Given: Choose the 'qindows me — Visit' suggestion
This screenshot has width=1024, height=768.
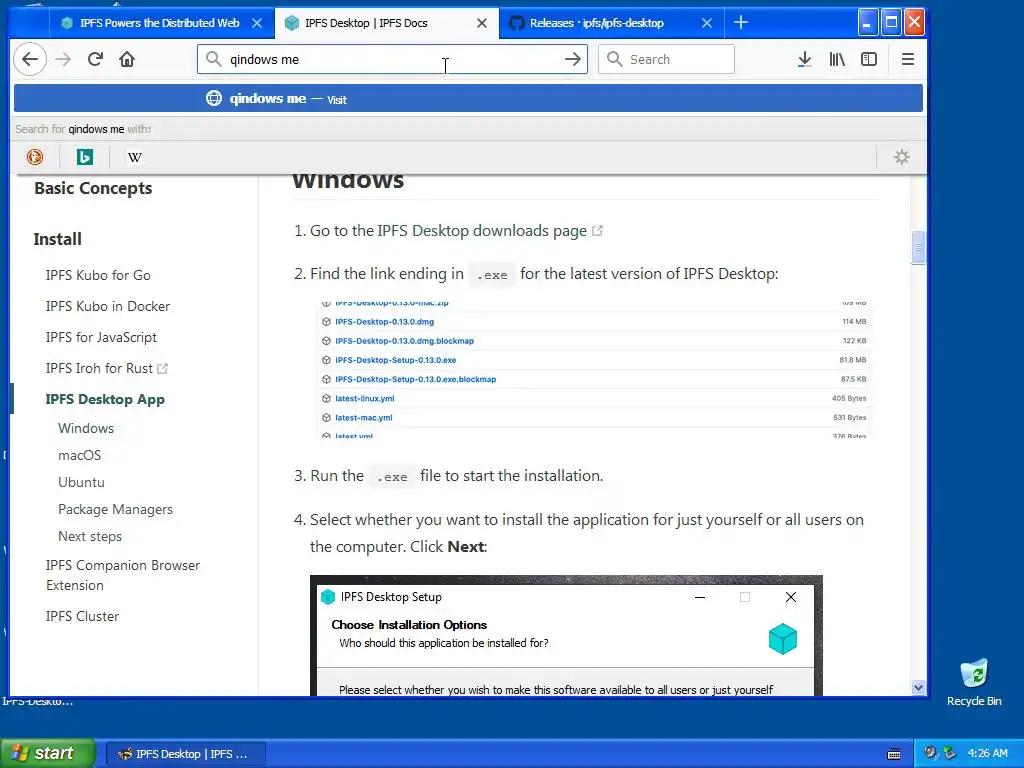Looking at the screenshot, I should [468, 99].
